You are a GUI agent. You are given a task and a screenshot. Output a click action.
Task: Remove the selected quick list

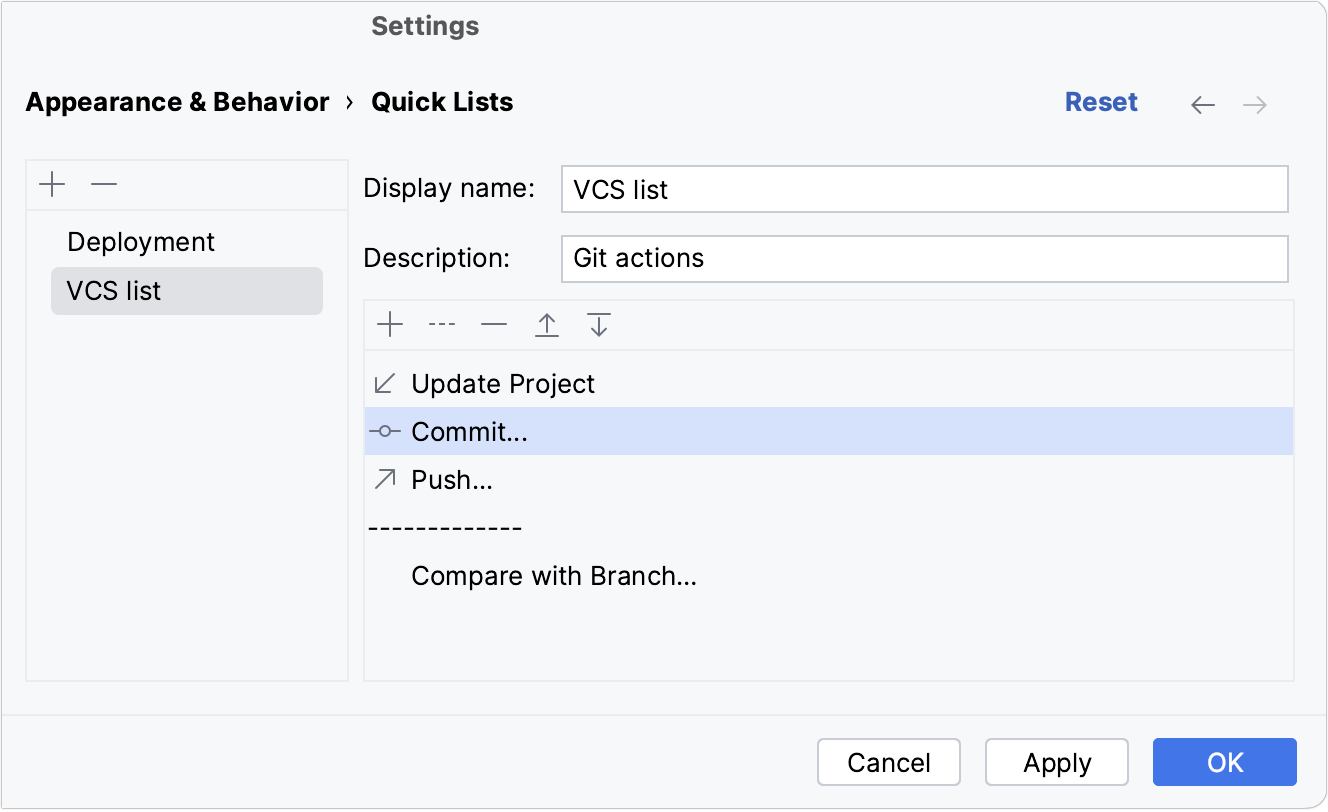[104, 184]
